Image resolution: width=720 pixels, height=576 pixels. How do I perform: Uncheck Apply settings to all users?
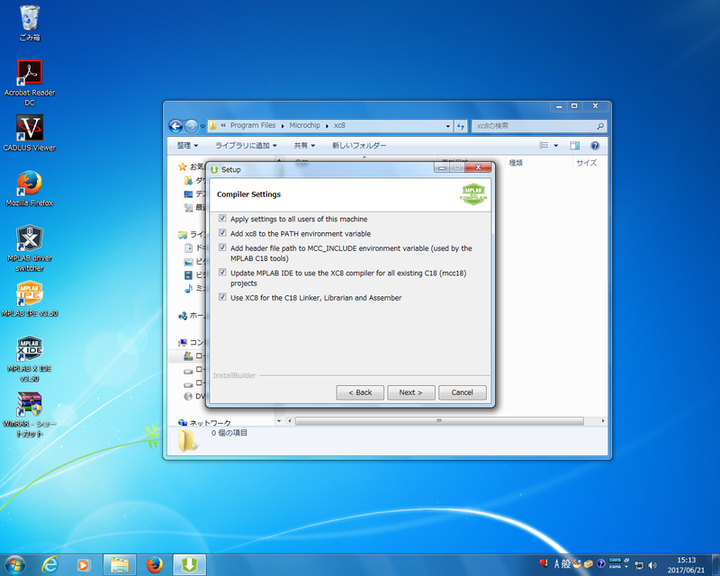(222, 219)
